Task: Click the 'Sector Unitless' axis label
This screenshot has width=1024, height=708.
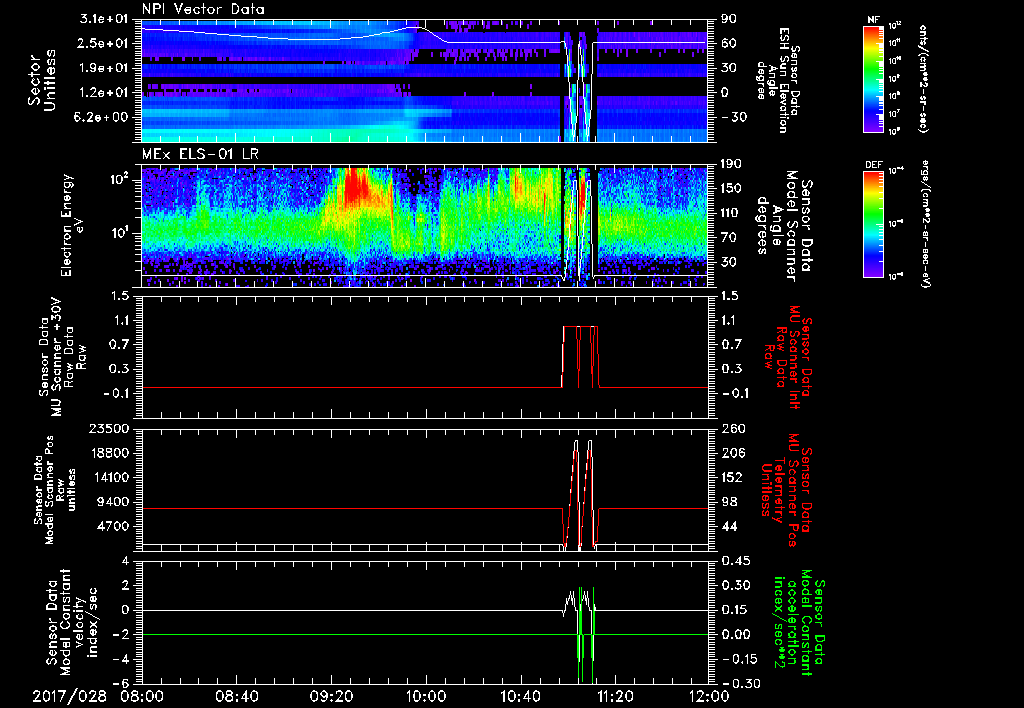Action: [x=42, y=80]
